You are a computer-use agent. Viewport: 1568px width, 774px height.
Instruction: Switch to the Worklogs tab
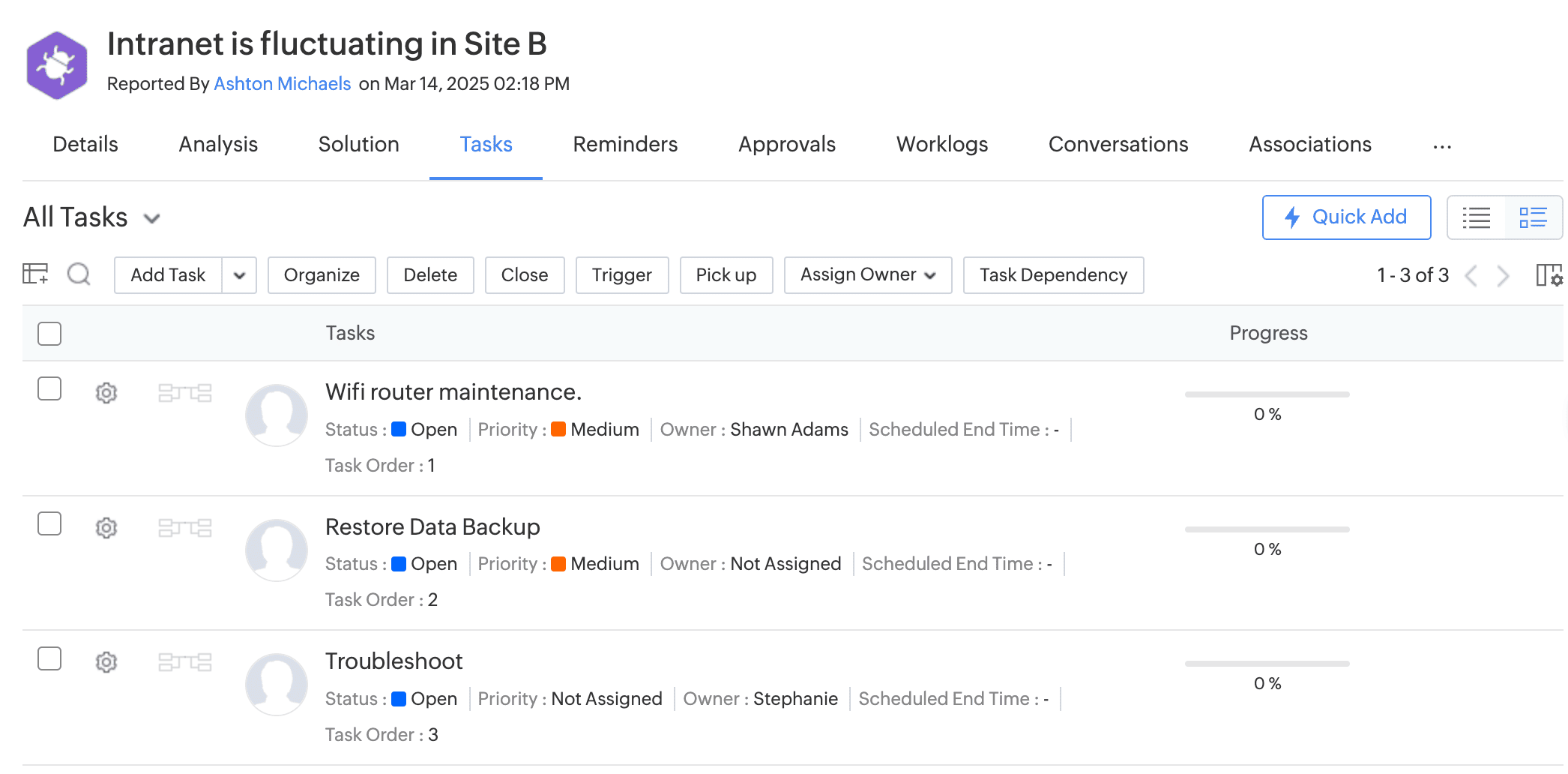tap(941, 144)
